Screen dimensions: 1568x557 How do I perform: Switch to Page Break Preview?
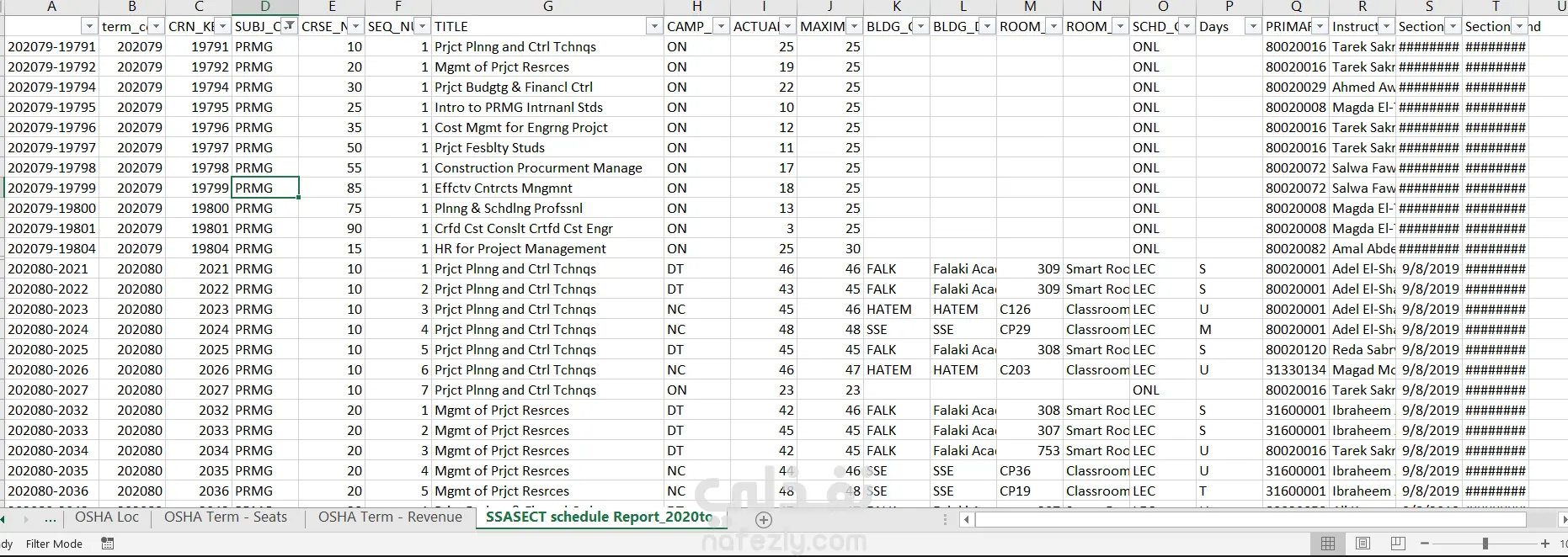(x=1398, y=544)
